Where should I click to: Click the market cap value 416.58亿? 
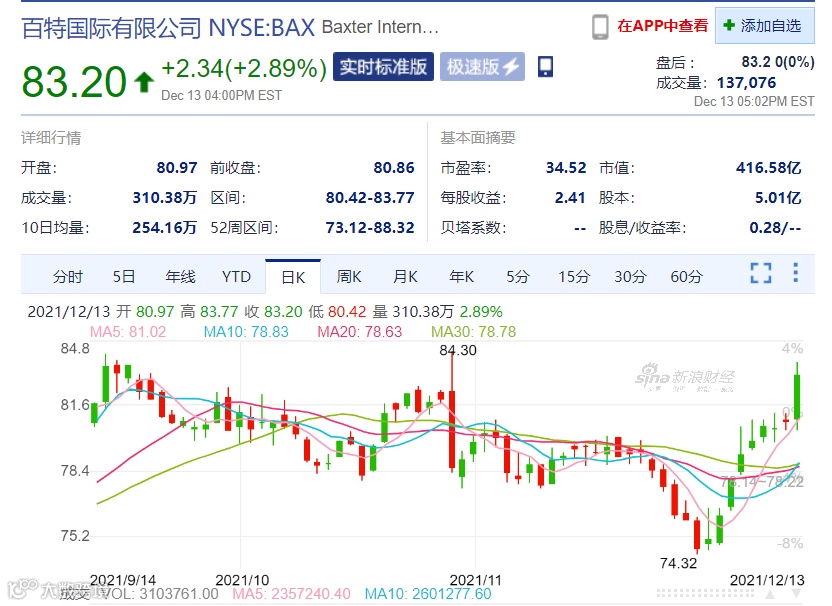click(x=768, y=168)
